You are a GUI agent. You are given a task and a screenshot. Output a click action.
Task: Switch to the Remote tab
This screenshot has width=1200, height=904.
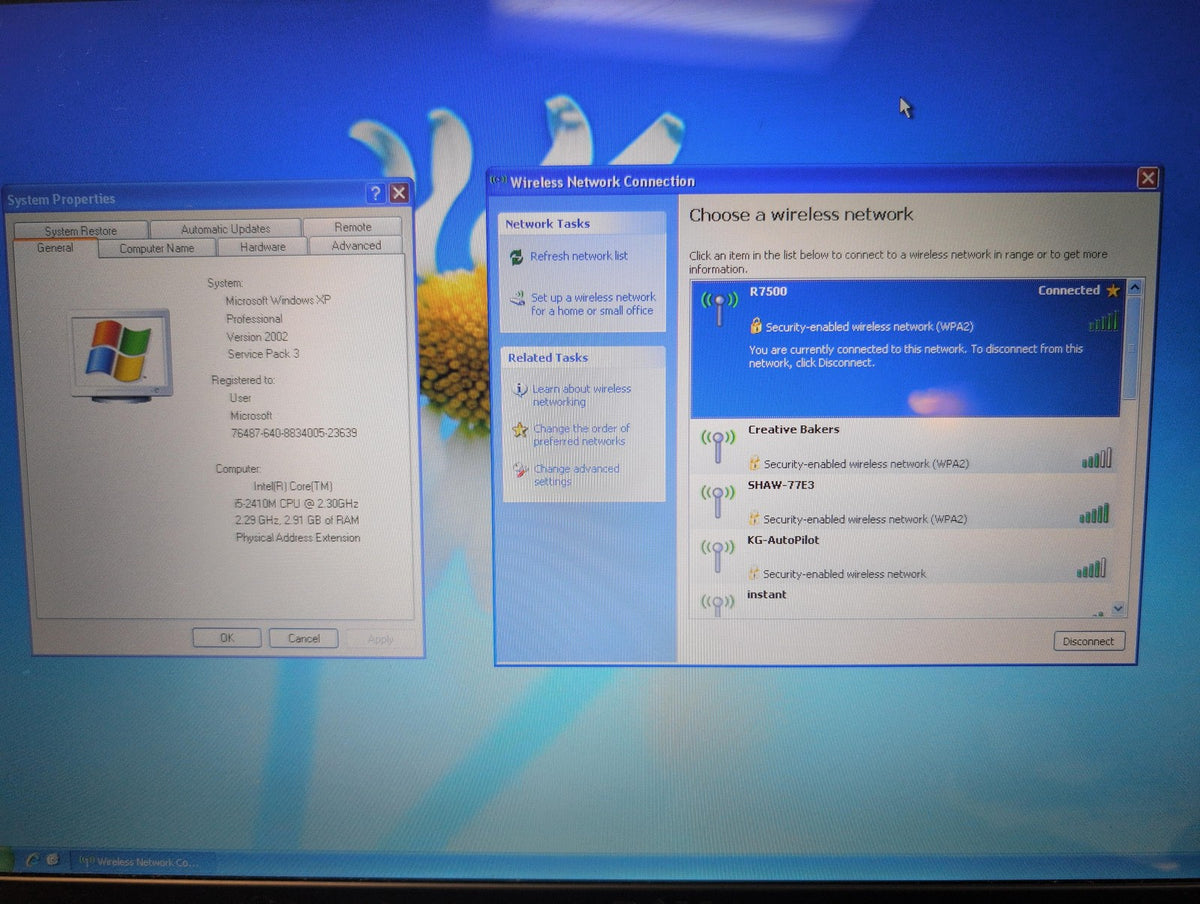pos(352,227)
